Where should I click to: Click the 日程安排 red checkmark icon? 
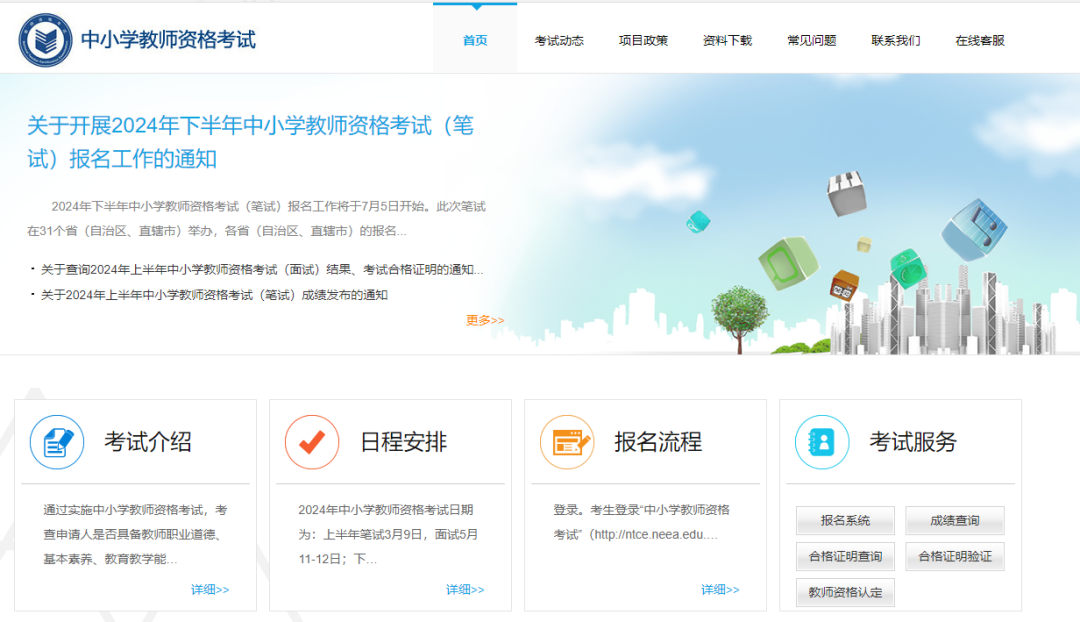[312, 441]
